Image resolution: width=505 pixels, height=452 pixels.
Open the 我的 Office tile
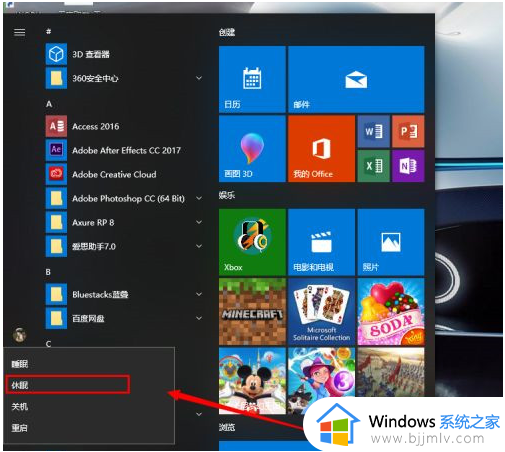[321, 149]
